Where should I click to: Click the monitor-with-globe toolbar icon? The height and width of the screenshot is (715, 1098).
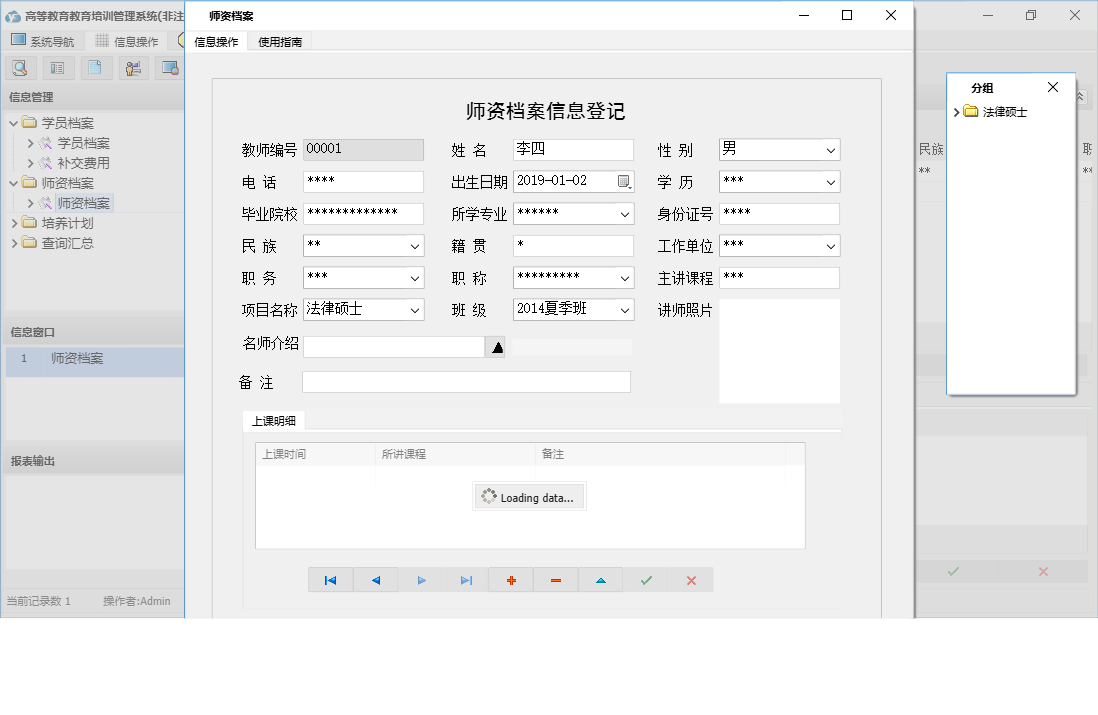click(x=169, y=67)
